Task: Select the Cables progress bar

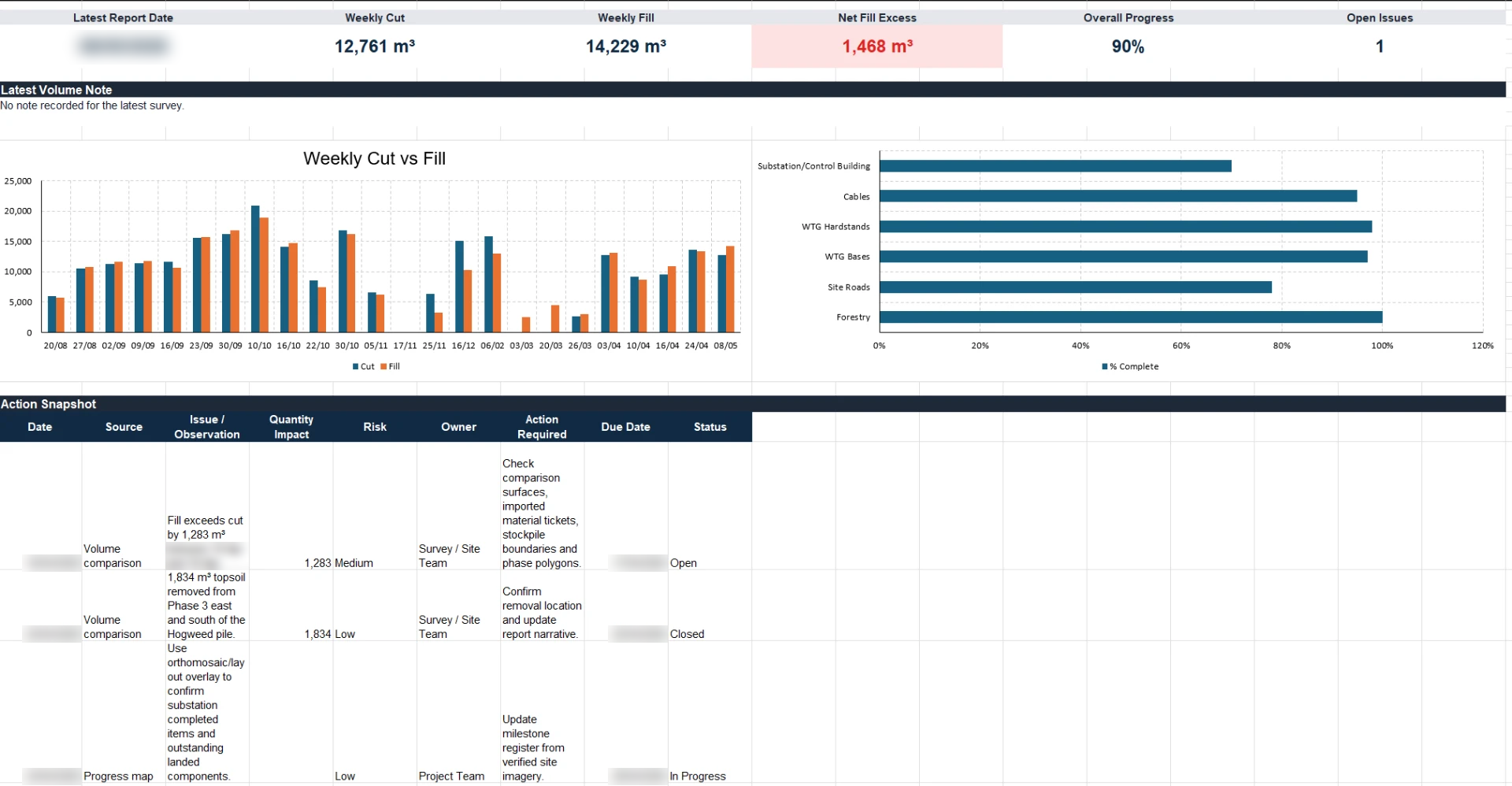Action: coord(1118,196)
